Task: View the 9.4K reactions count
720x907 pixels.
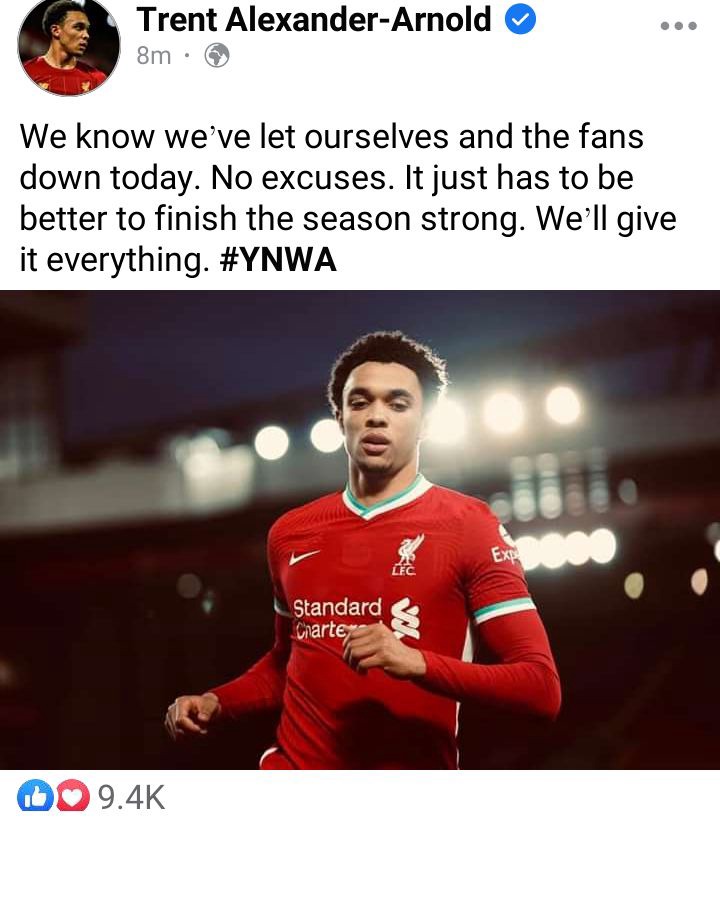Action: (x=132, y=798)
